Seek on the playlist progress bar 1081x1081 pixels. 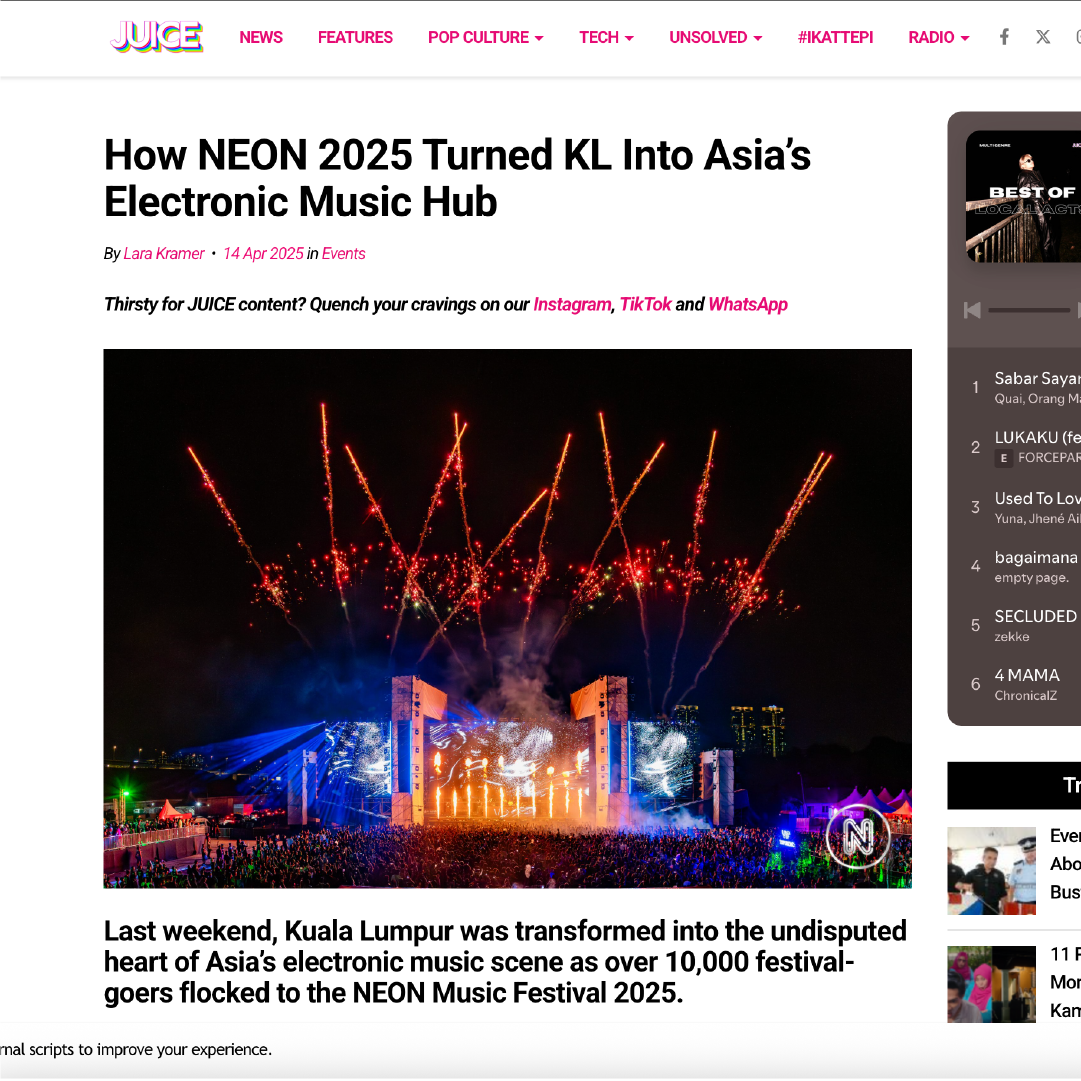click(x=1029, y=310)
